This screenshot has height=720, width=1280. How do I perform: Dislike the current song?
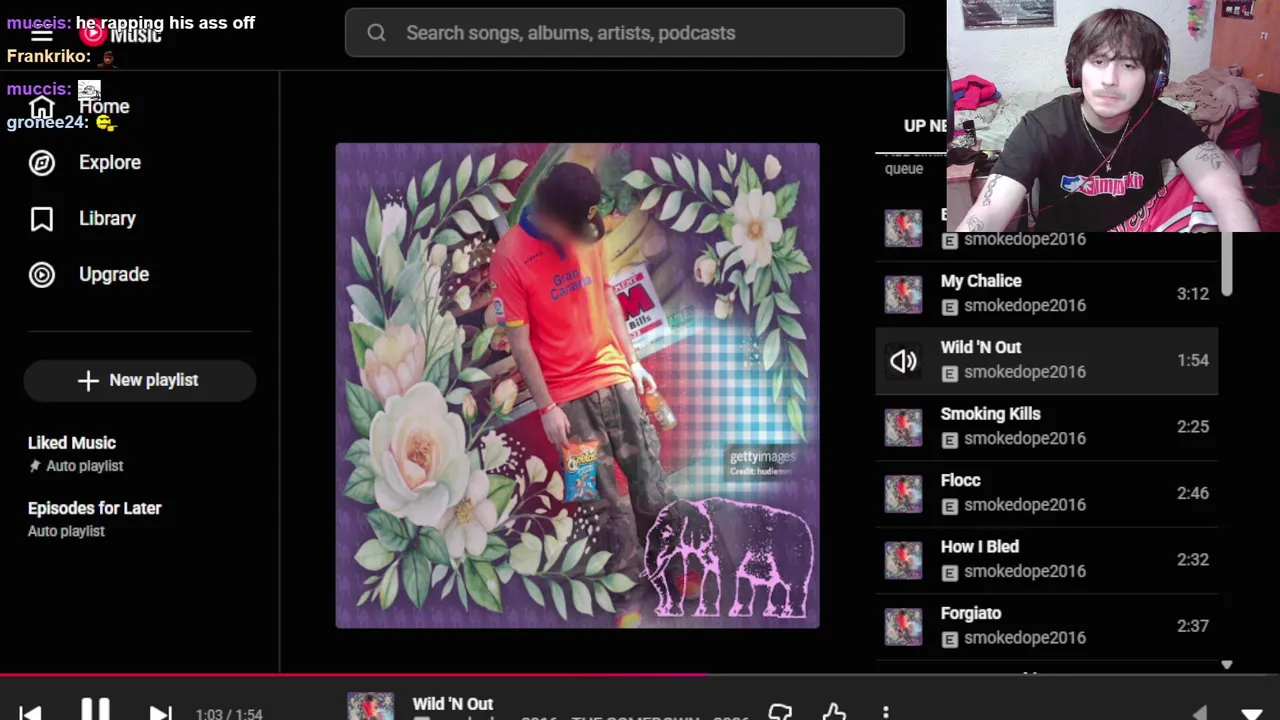point(780,712)
